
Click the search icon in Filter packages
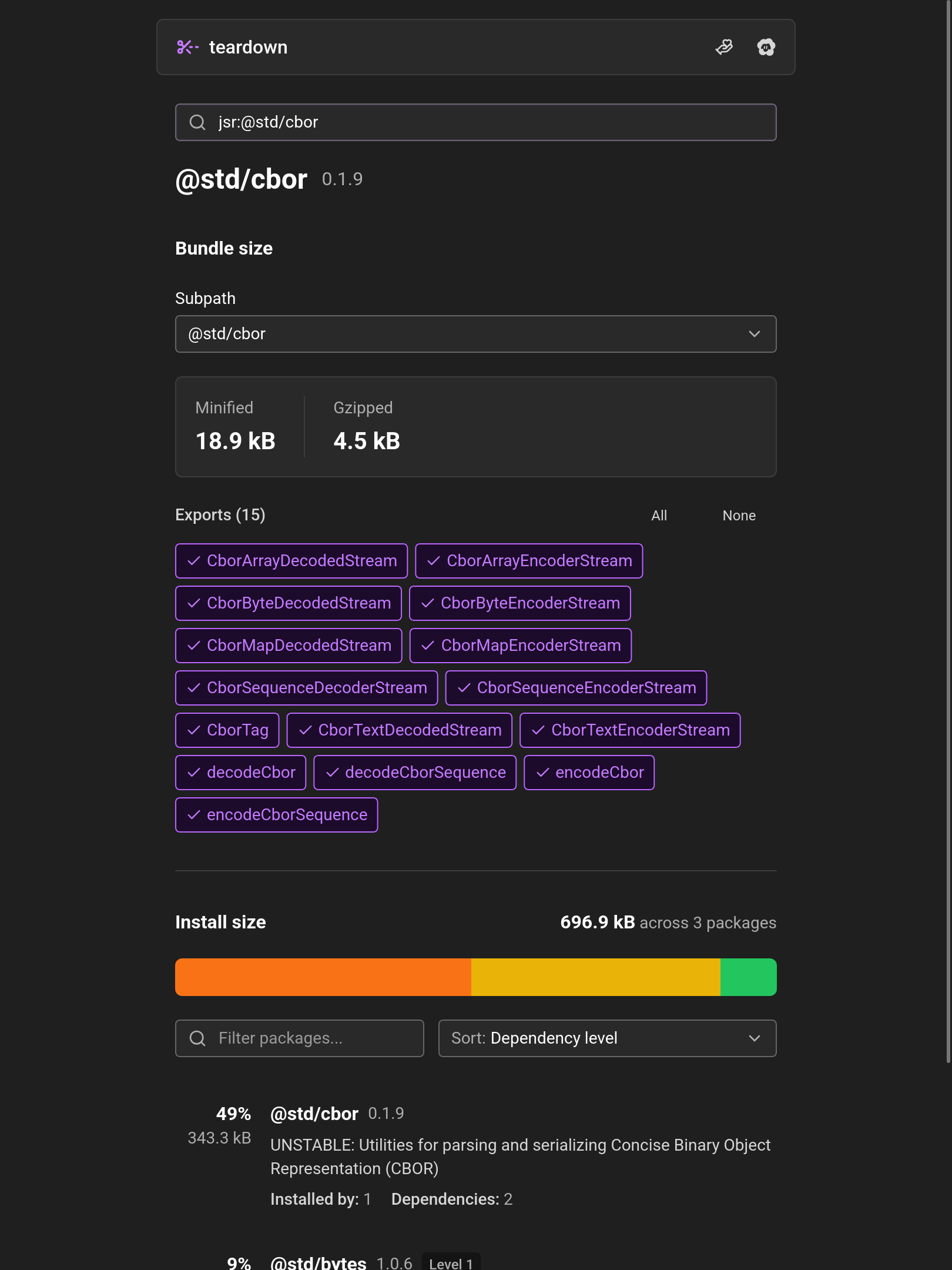click(x=197, y=1038)
